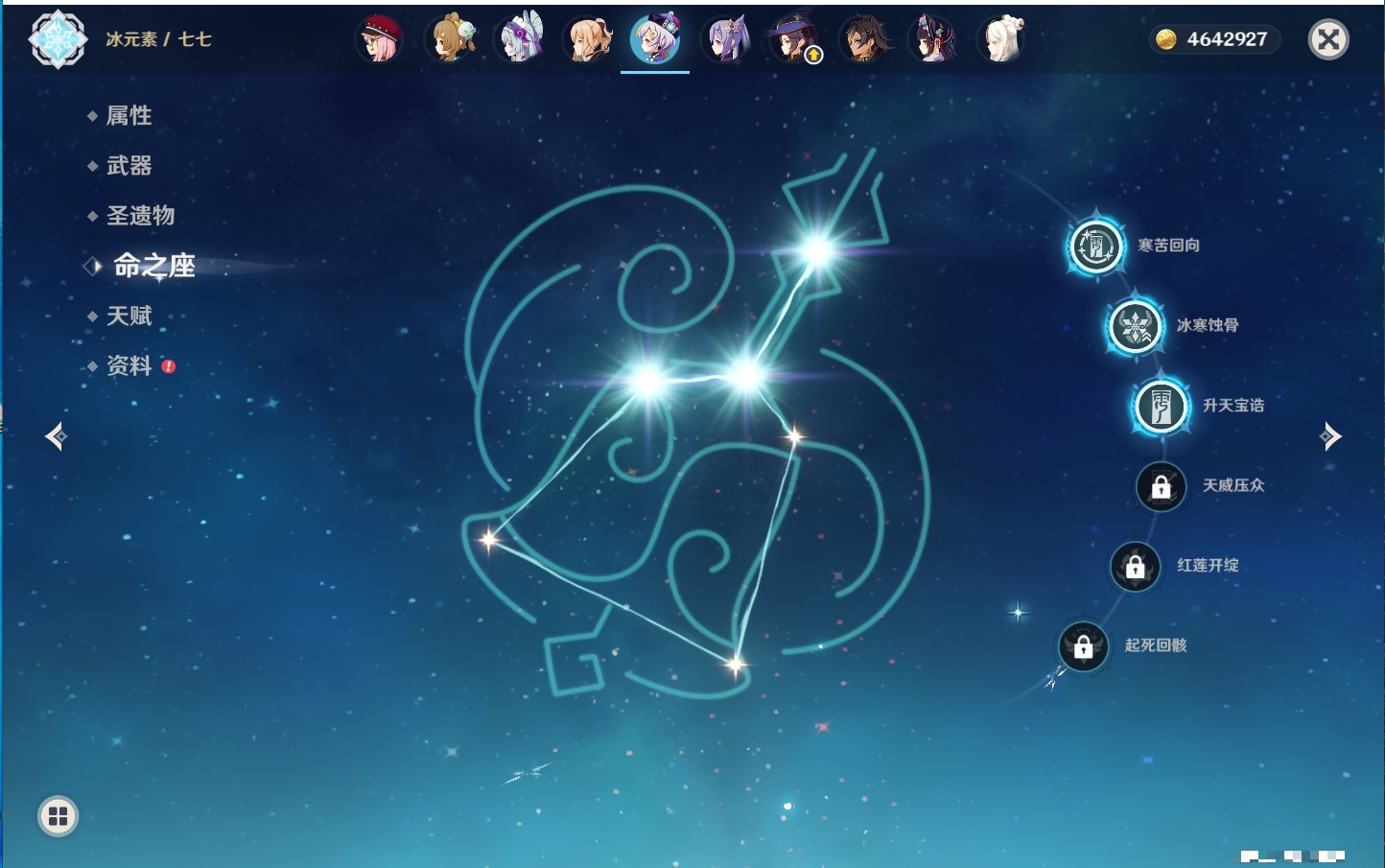Click the Cryo element snowflake emblem
The height and width of the screenshot is (868, 1385).
coord(58,39)
